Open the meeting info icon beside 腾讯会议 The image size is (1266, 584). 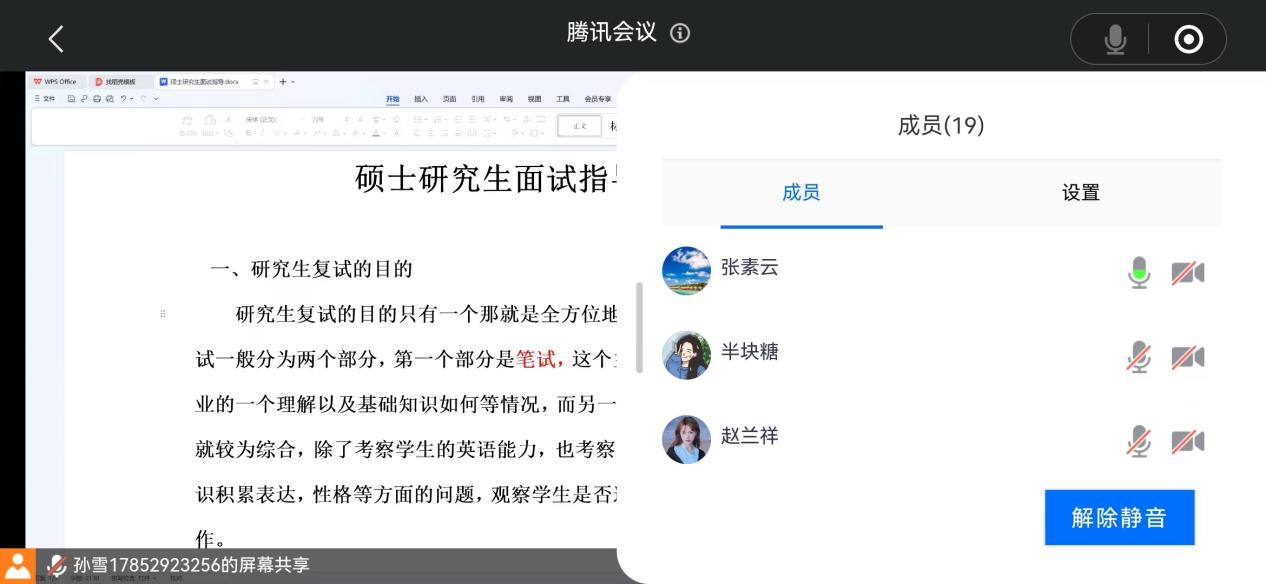(680, 33)
